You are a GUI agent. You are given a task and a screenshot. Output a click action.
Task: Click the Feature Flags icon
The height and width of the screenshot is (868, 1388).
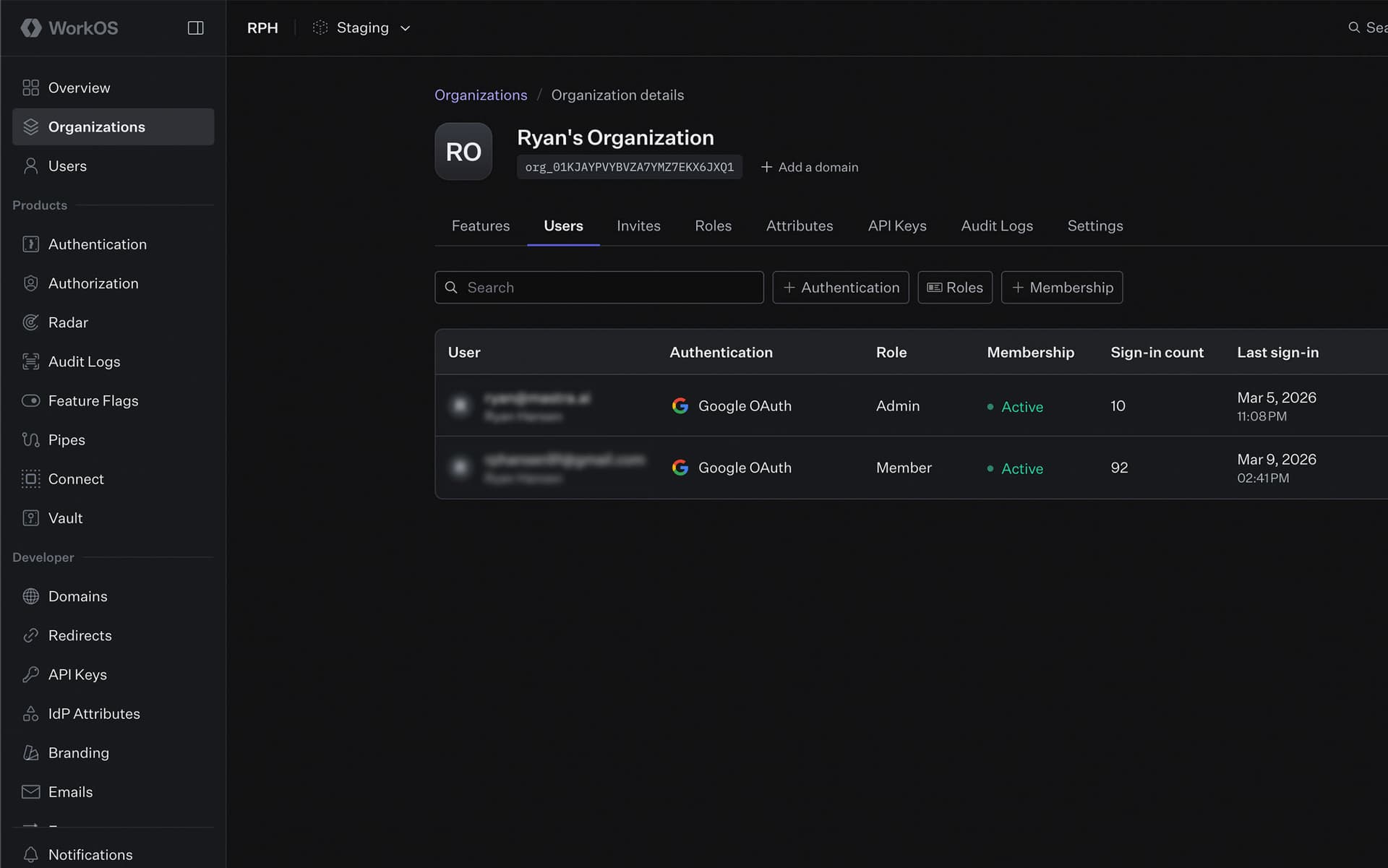[x=31, y=400]
